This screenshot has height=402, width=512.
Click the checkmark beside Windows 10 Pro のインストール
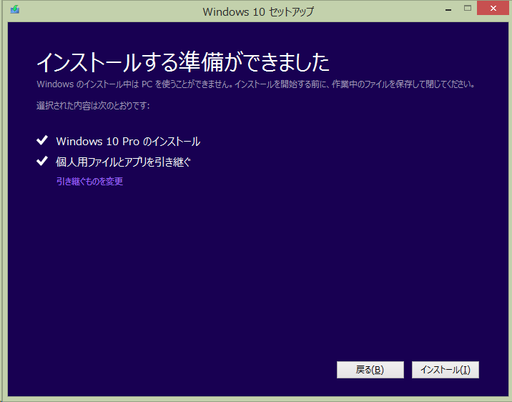click(x=42, y=140)
